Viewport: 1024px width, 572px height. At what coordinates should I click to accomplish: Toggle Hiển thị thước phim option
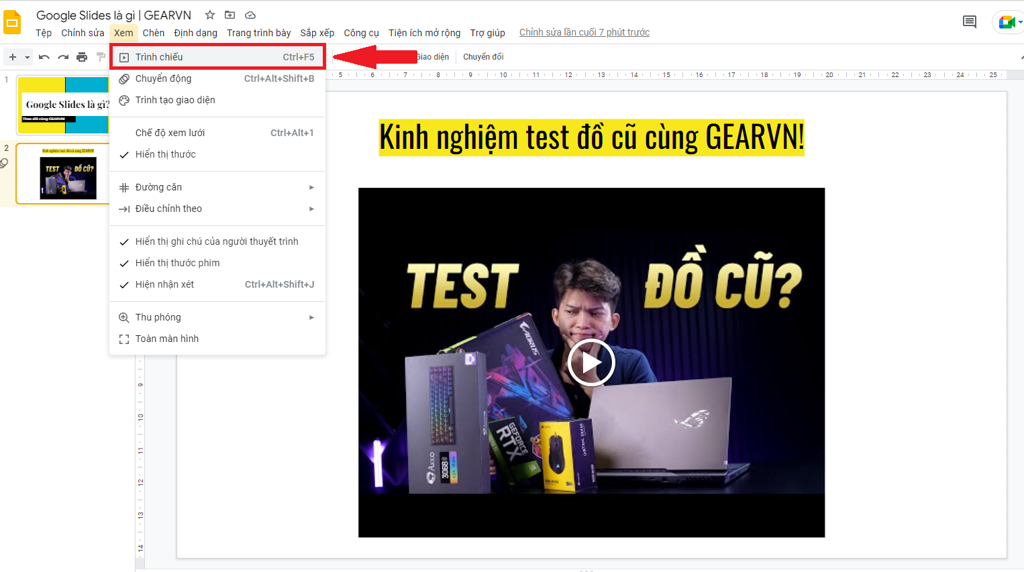point(217,263)
